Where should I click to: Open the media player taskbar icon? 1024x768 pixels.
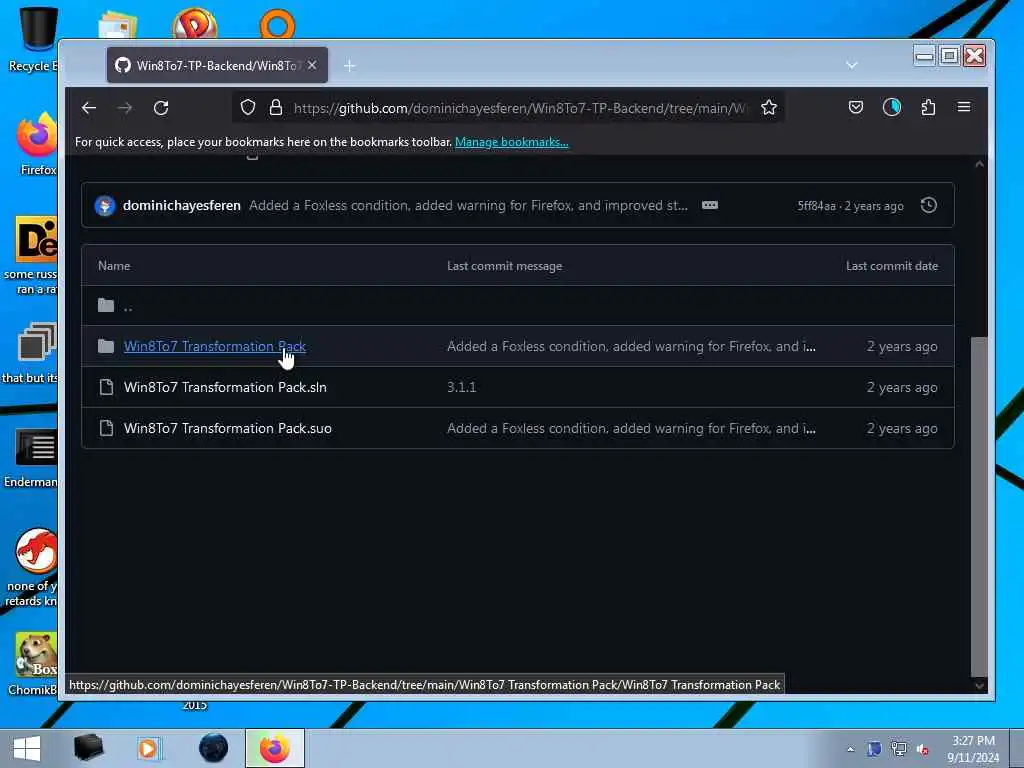149,748
